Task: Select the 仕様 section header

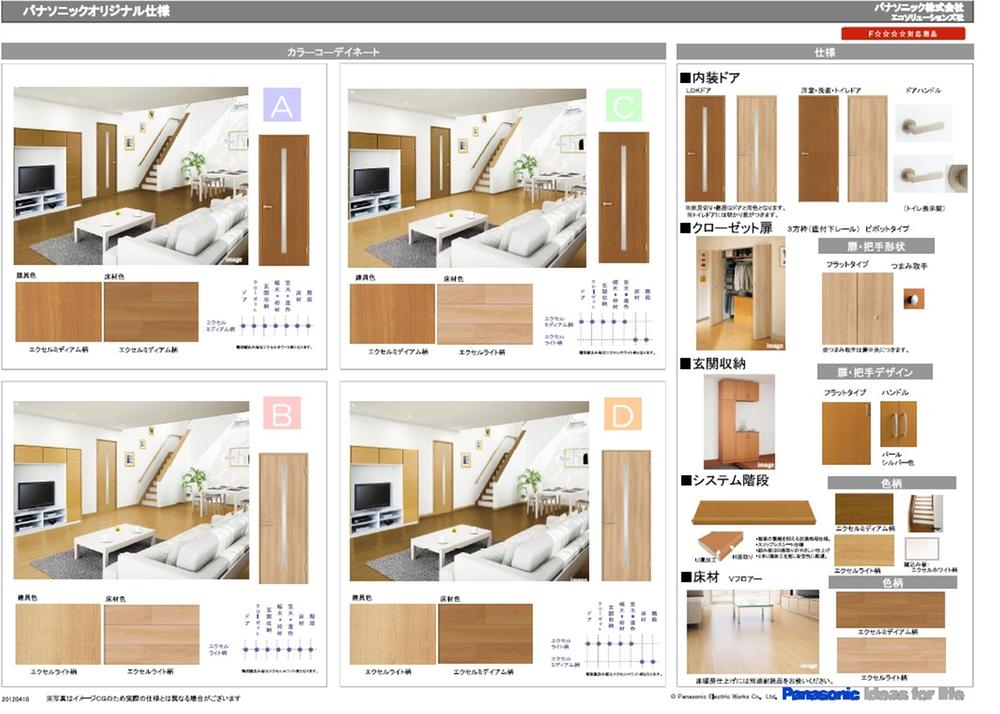Action: tap(825, 51)
